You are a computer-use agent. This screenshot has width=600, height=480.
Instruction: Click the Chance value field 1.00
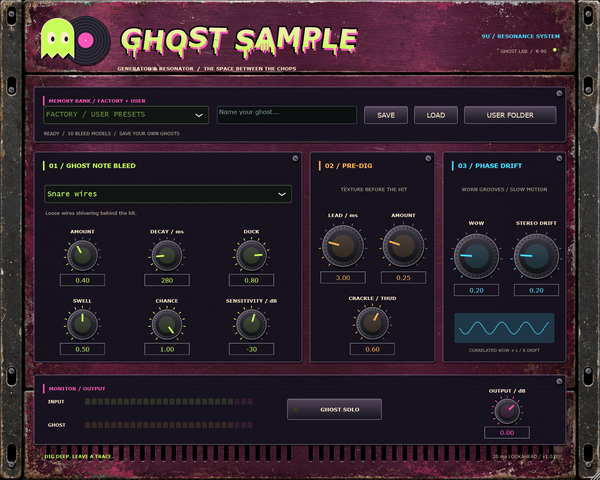(167, 349)
